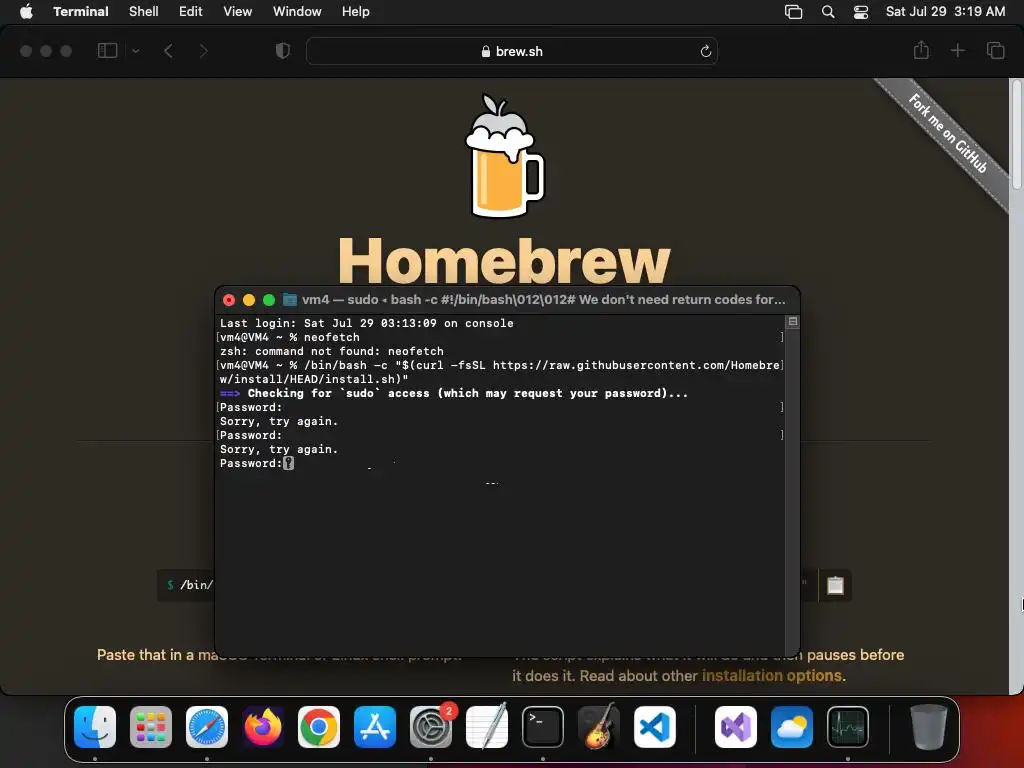Open Google Chrome from the Dock
1024x768 pixels.
tap(319, 727)
